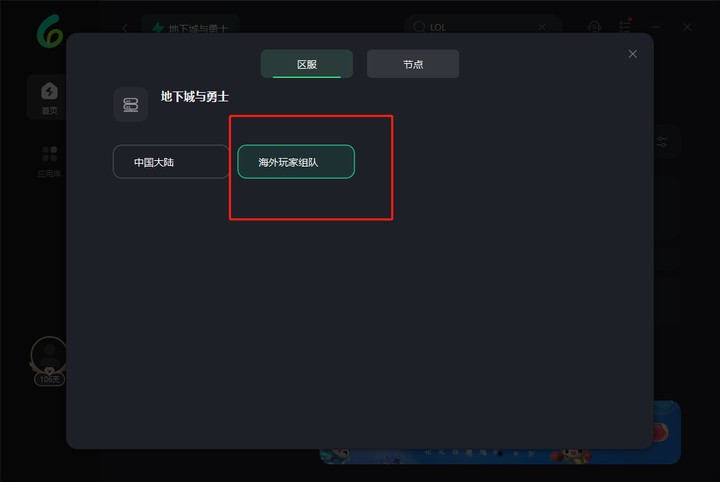The height and width of the screenshot is (482, 720).
Task: Click the 地下城与勇士 game tab at top
Action: (x=190, y=28)
